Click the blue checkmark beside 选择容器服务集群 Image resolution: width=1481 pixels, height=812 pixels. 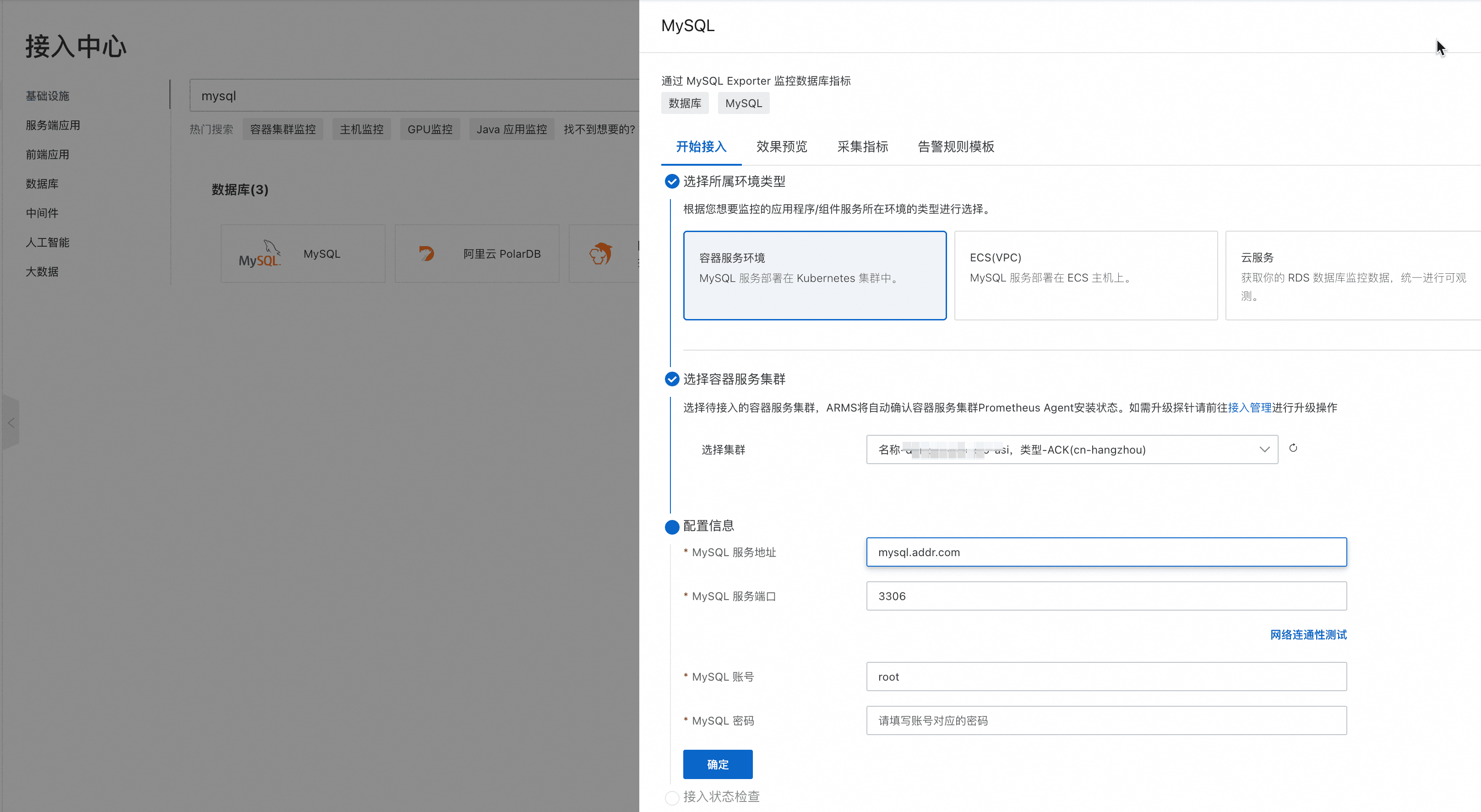(x=671, y=379)
